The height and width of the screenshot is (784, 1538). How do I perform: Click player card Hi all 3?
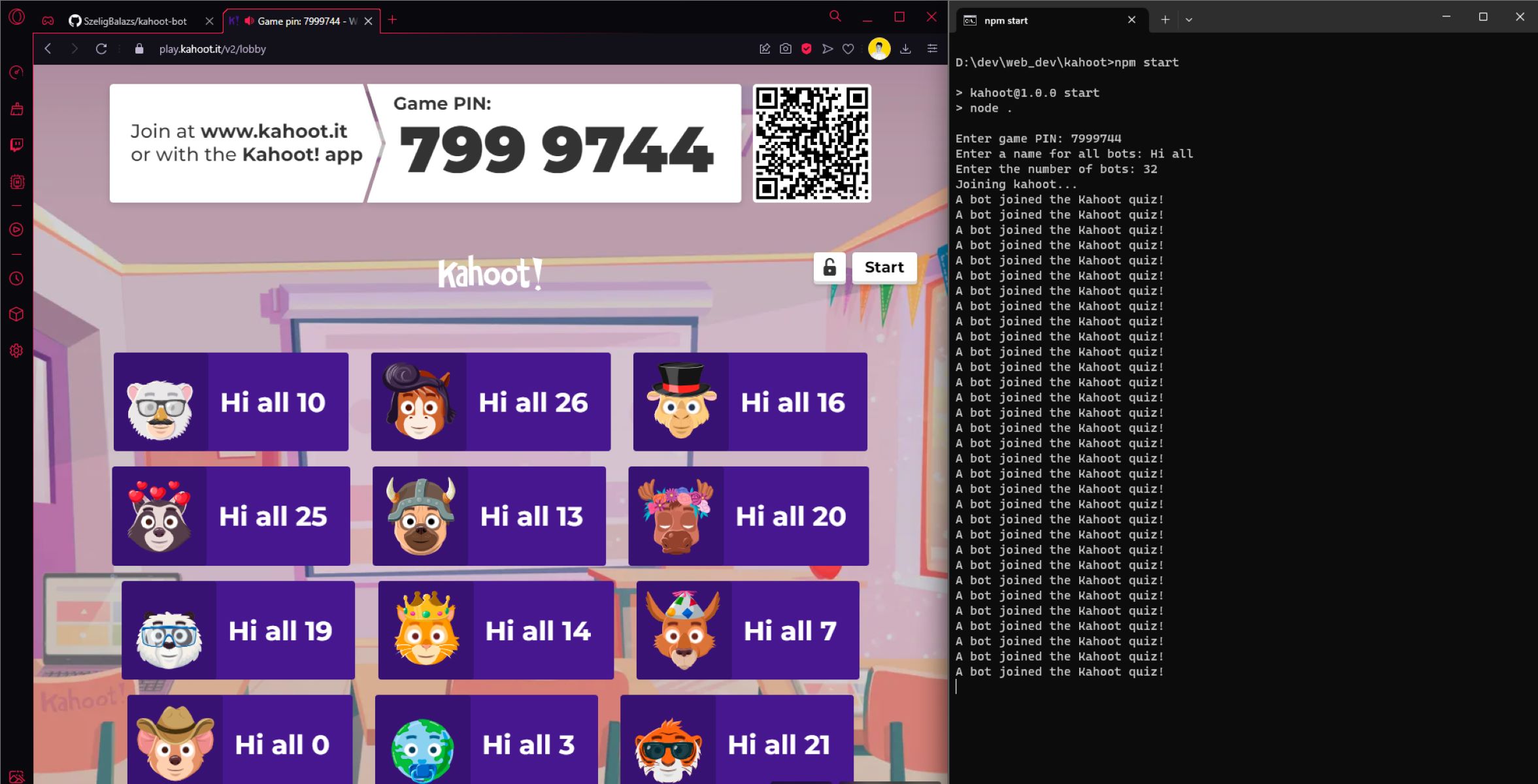486,740
